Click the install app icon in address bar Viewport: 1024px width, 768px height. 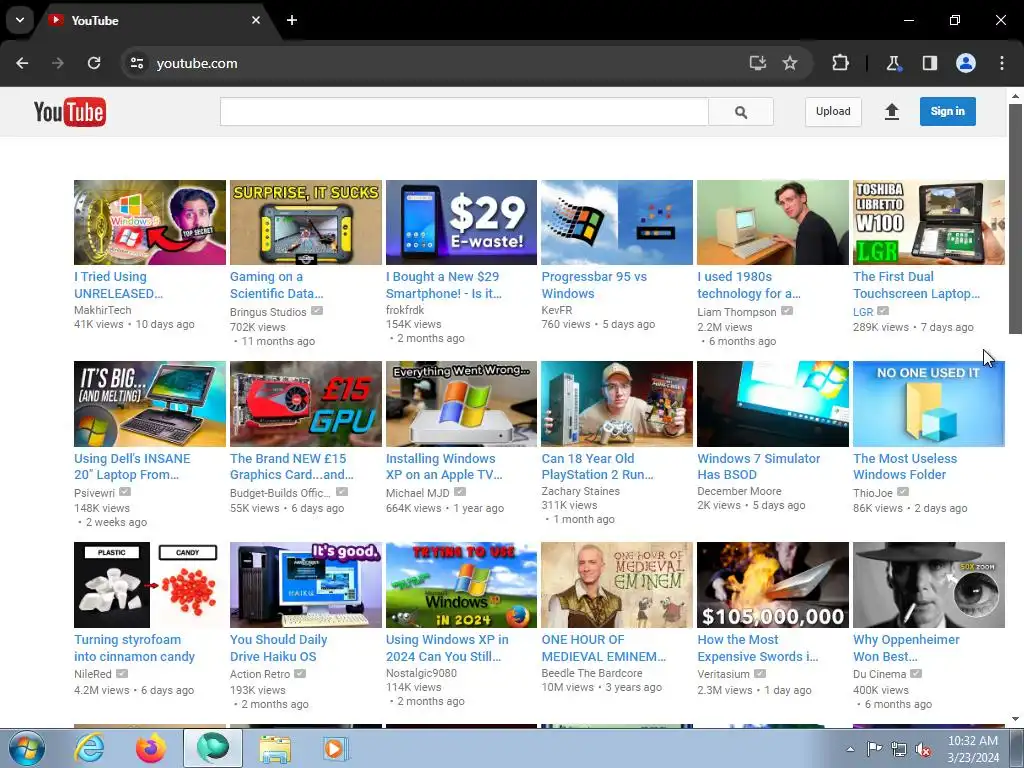click(758, 63)
